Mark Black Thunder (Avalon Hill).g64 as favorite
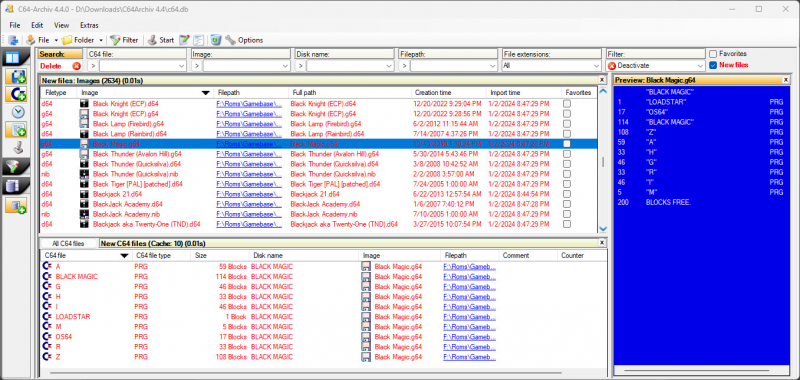This screenshot has height=380, width=800. [x=567, y=154]
